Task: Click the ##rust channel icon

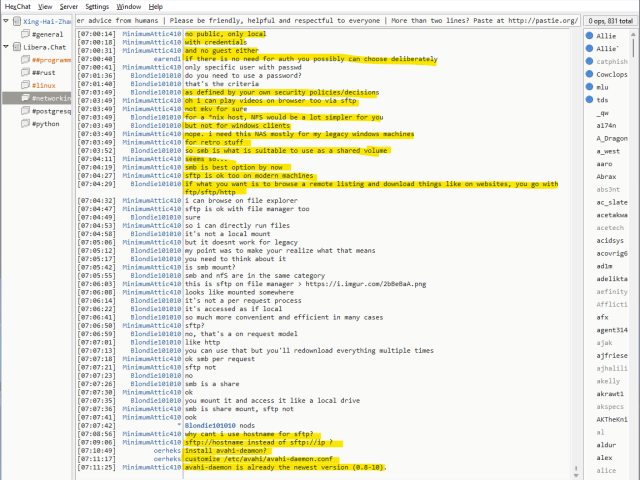Action: coord(25,72)
